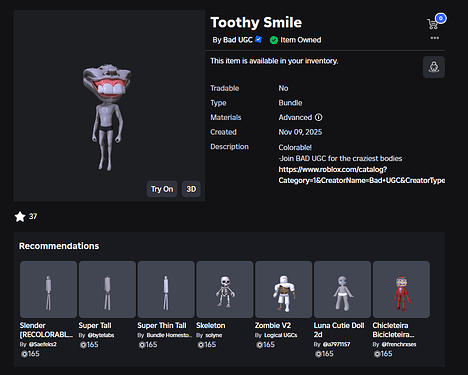The width and height of the screenshot is (468, 375).
Task: Open the Skeleton bundle thumbnail
Action: tap(225, 289)
